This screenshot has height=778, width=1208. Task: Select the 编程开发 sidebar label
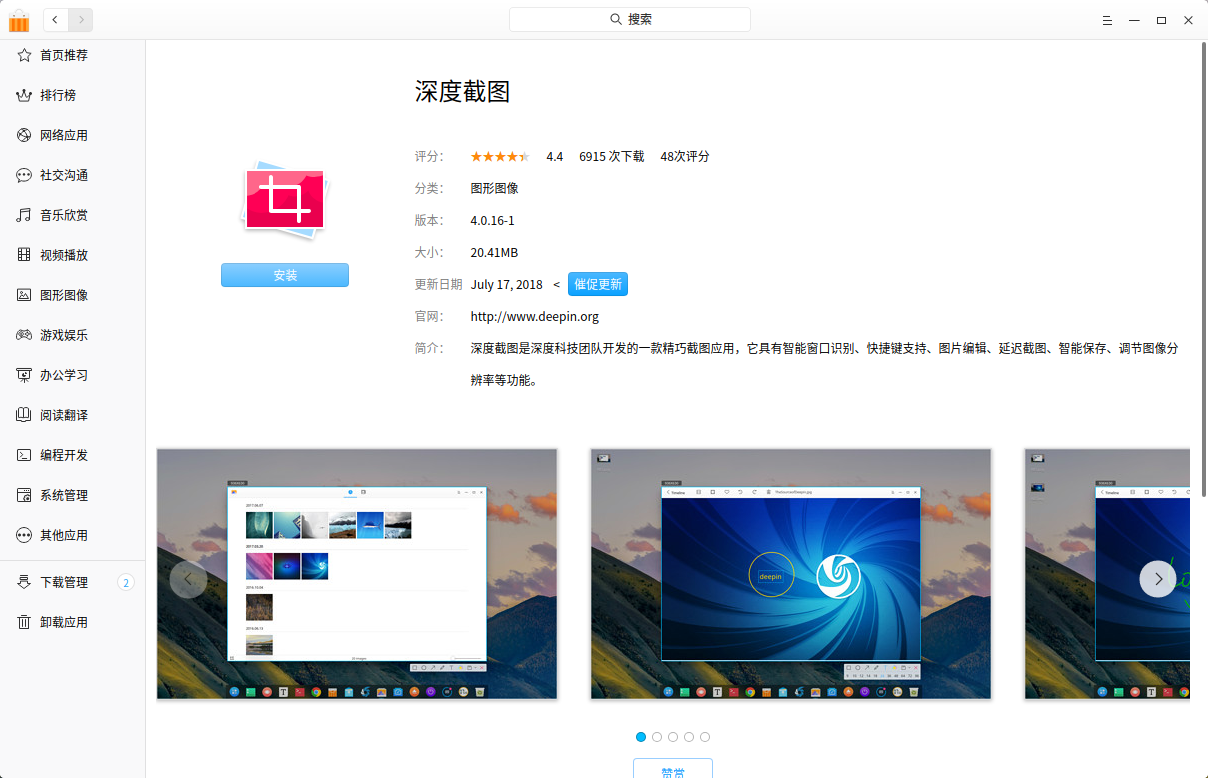click(64, 455)
